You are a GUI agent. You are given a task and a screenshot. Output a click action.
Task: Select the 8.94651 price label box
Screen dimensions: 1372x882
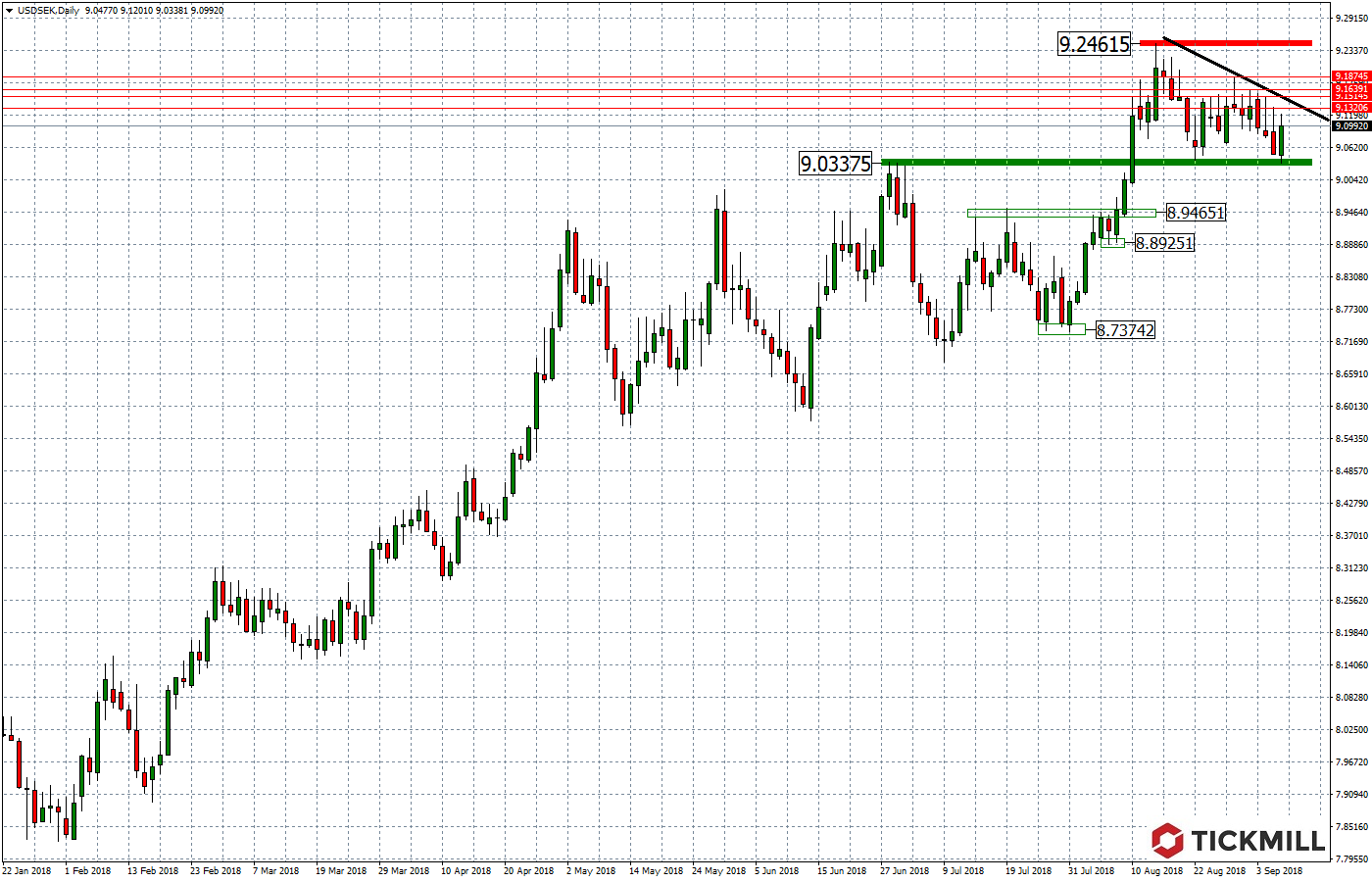click(1196, 213)
